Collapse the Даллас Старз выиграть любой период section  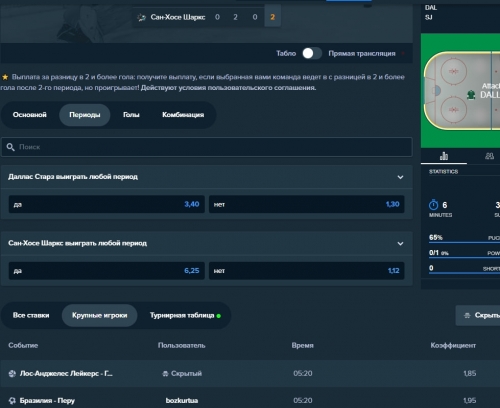pos(400,177)
